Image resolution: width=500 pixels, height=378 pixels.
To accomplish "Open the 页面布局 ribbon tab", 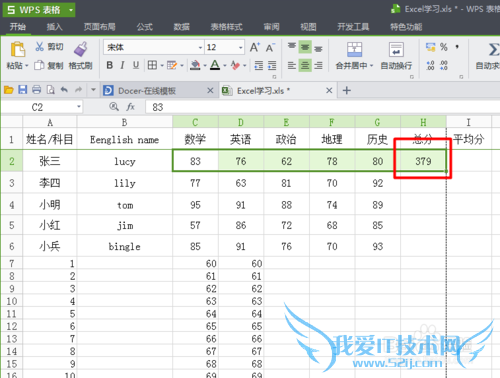I will tap(99, 27).
